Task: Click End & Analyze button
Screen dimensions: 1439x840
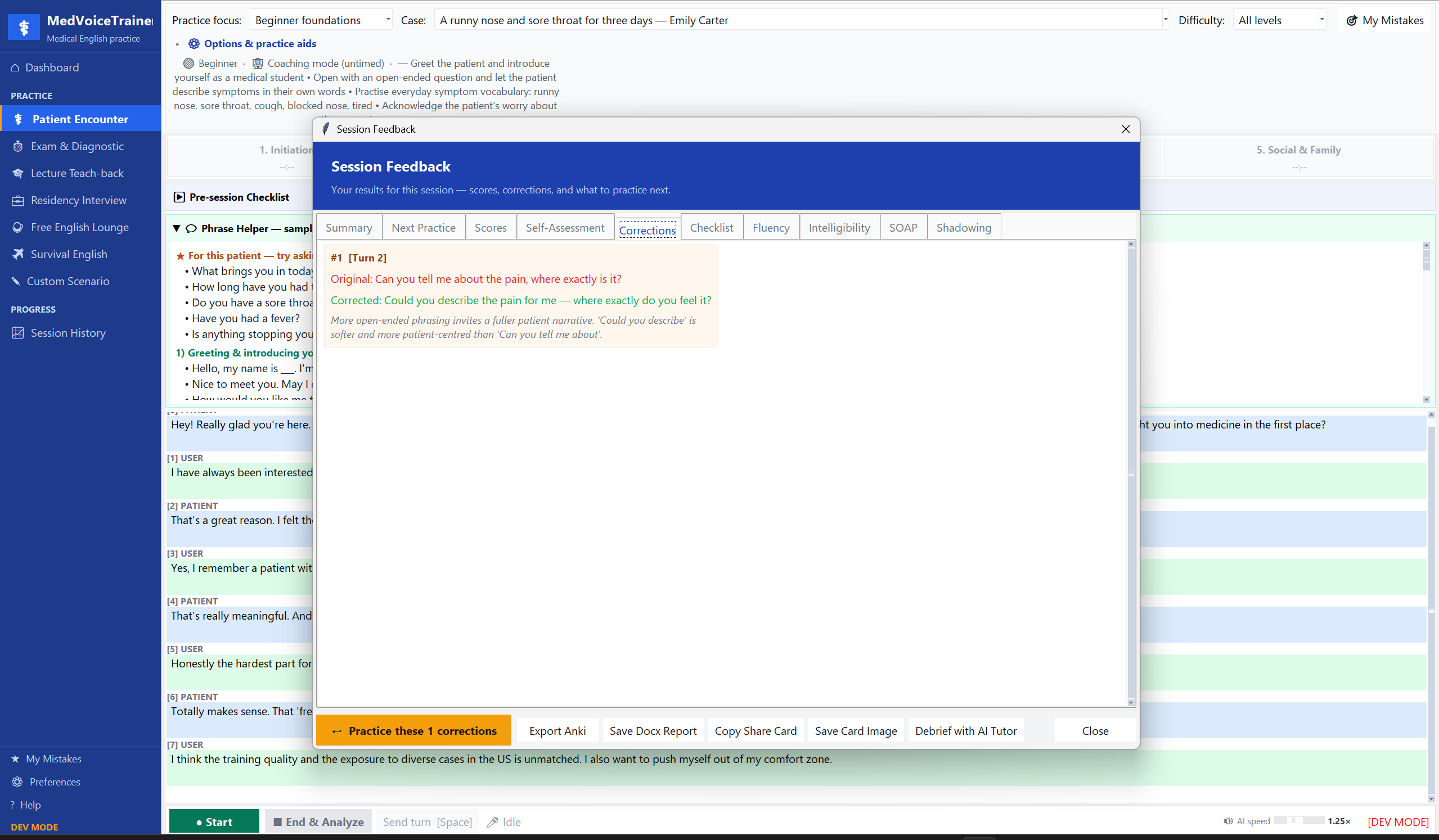Action: pos(318,821)
